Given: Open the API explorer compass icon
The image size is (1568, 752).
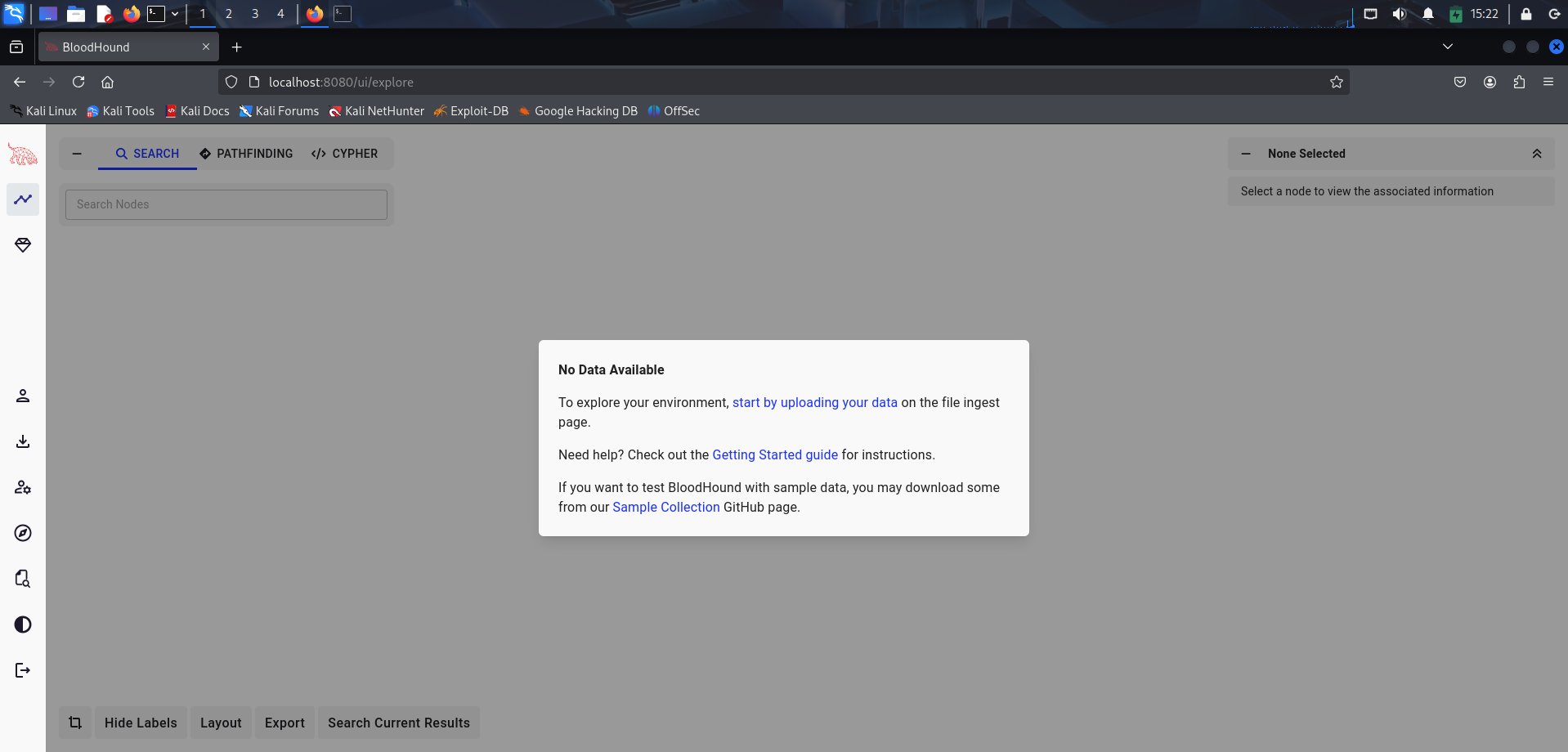Looking at the screenshot, I should [x=23, y=533].
